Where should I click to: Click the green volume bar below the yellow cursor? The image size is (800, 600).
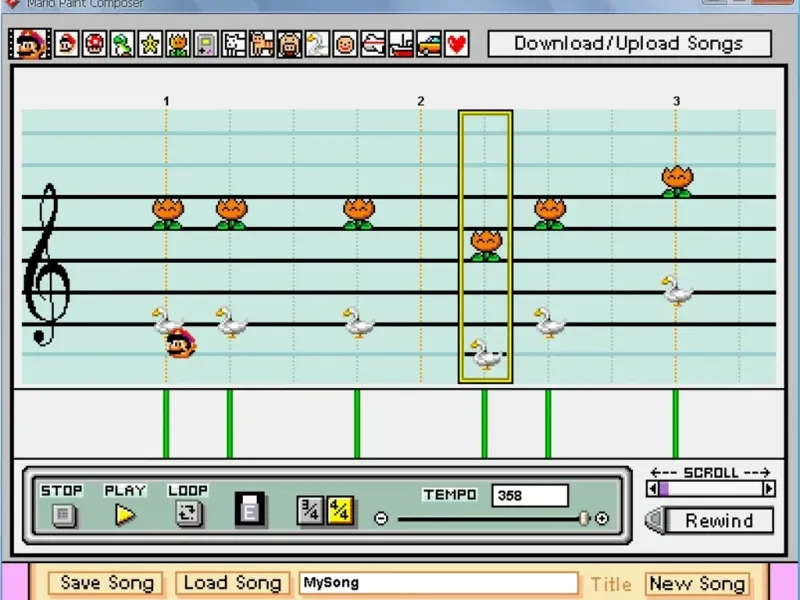point(484,423)
